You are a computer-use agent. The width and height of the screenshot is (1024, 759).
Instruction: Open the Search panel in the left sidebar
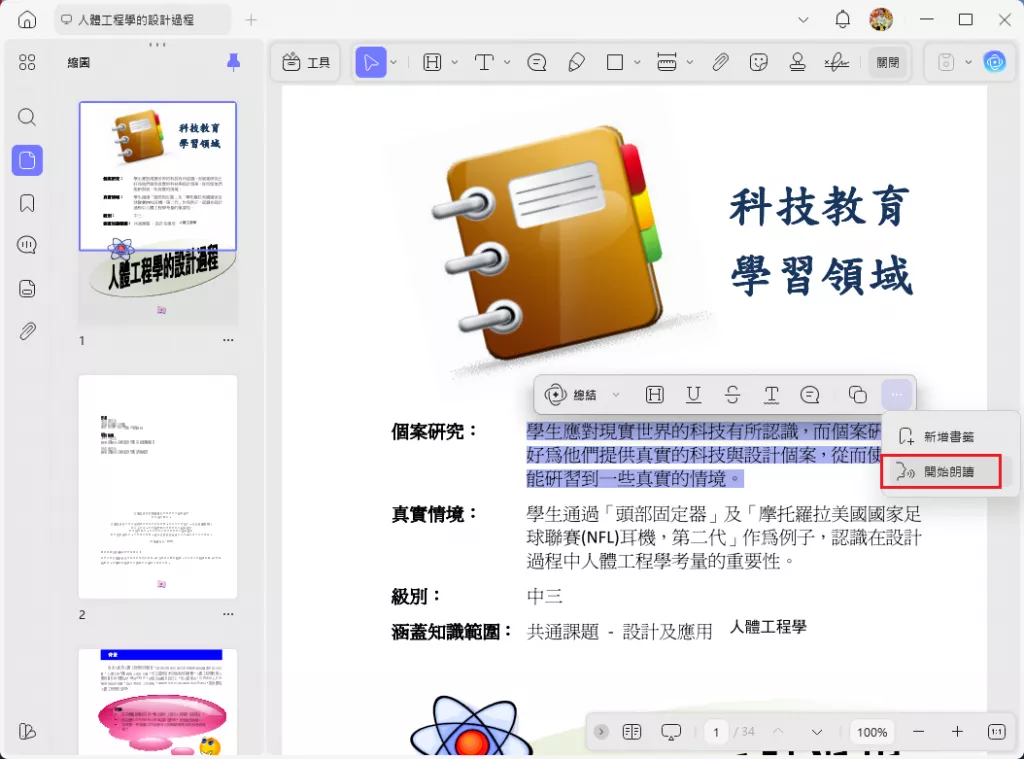point(26,117)
